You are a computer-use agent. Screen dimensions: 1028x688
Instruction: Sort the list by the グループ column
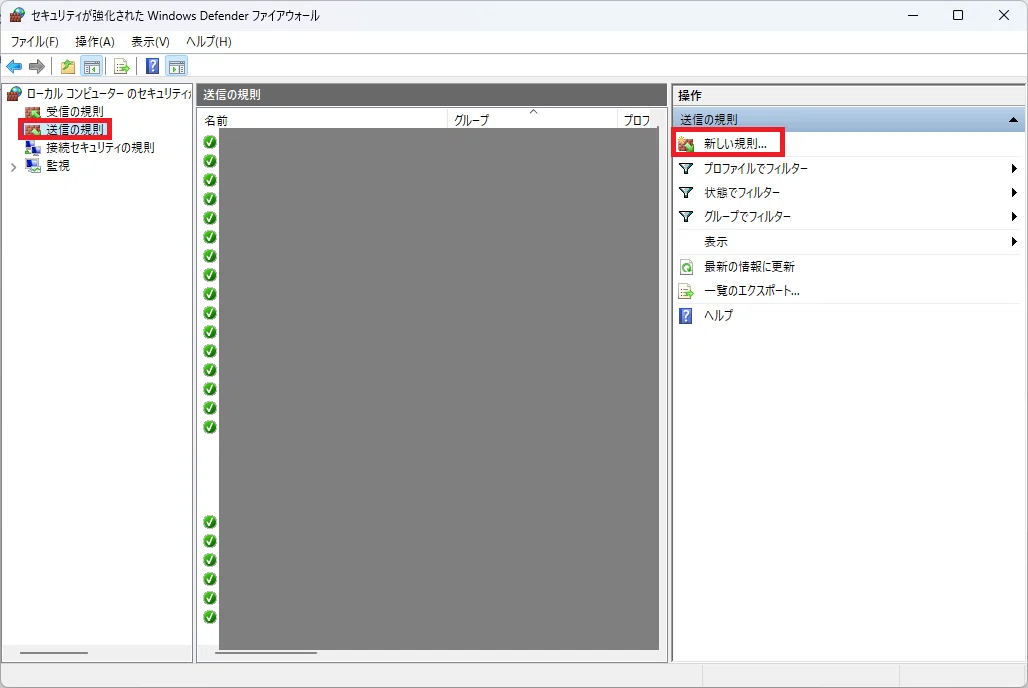pyautogui.click(x=532, y=120)
